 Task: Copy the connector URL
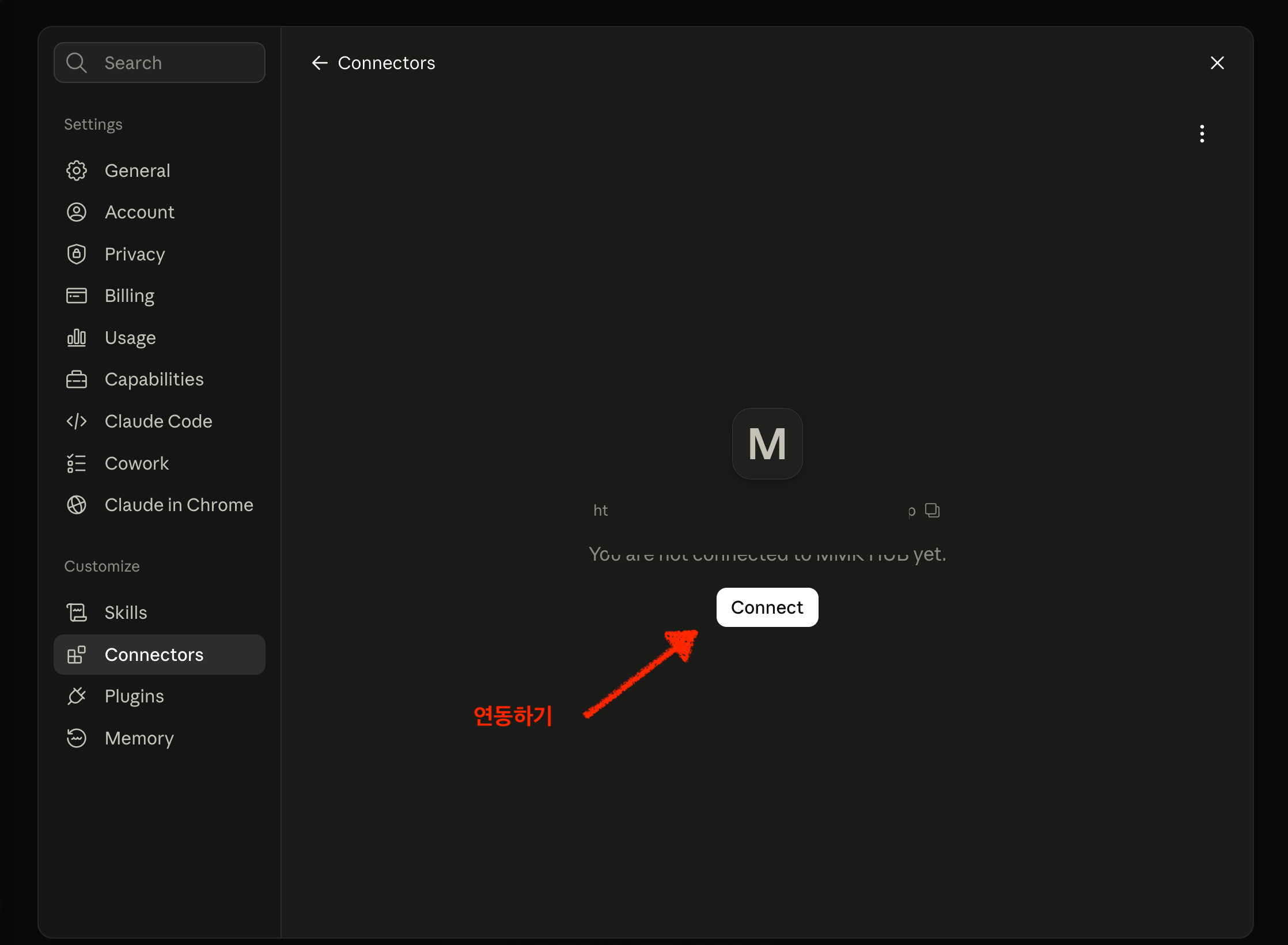(932, 511)
